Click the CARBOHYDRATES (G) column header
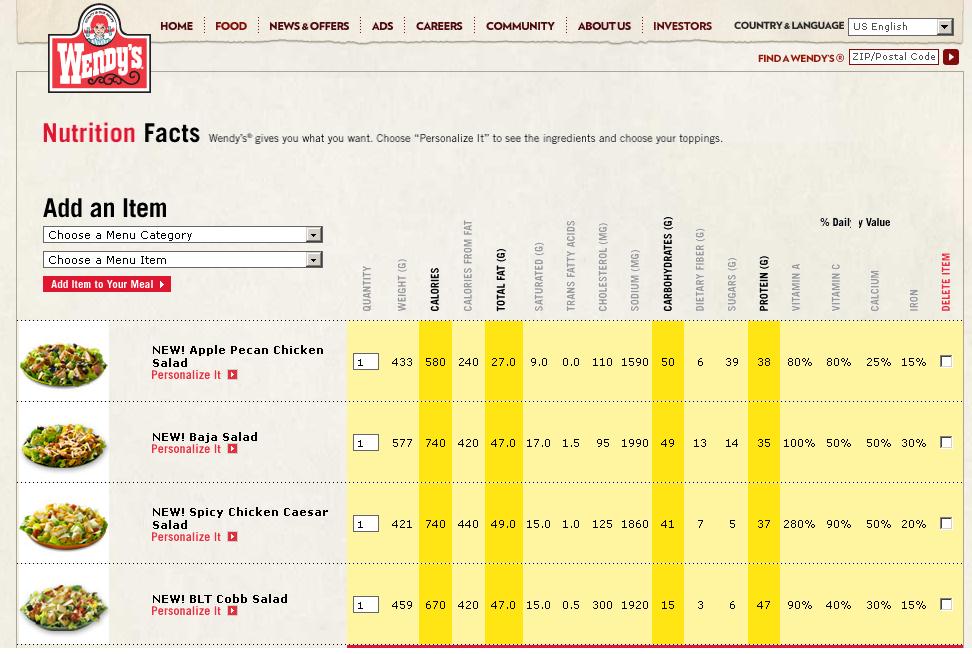 pos(668,263)
